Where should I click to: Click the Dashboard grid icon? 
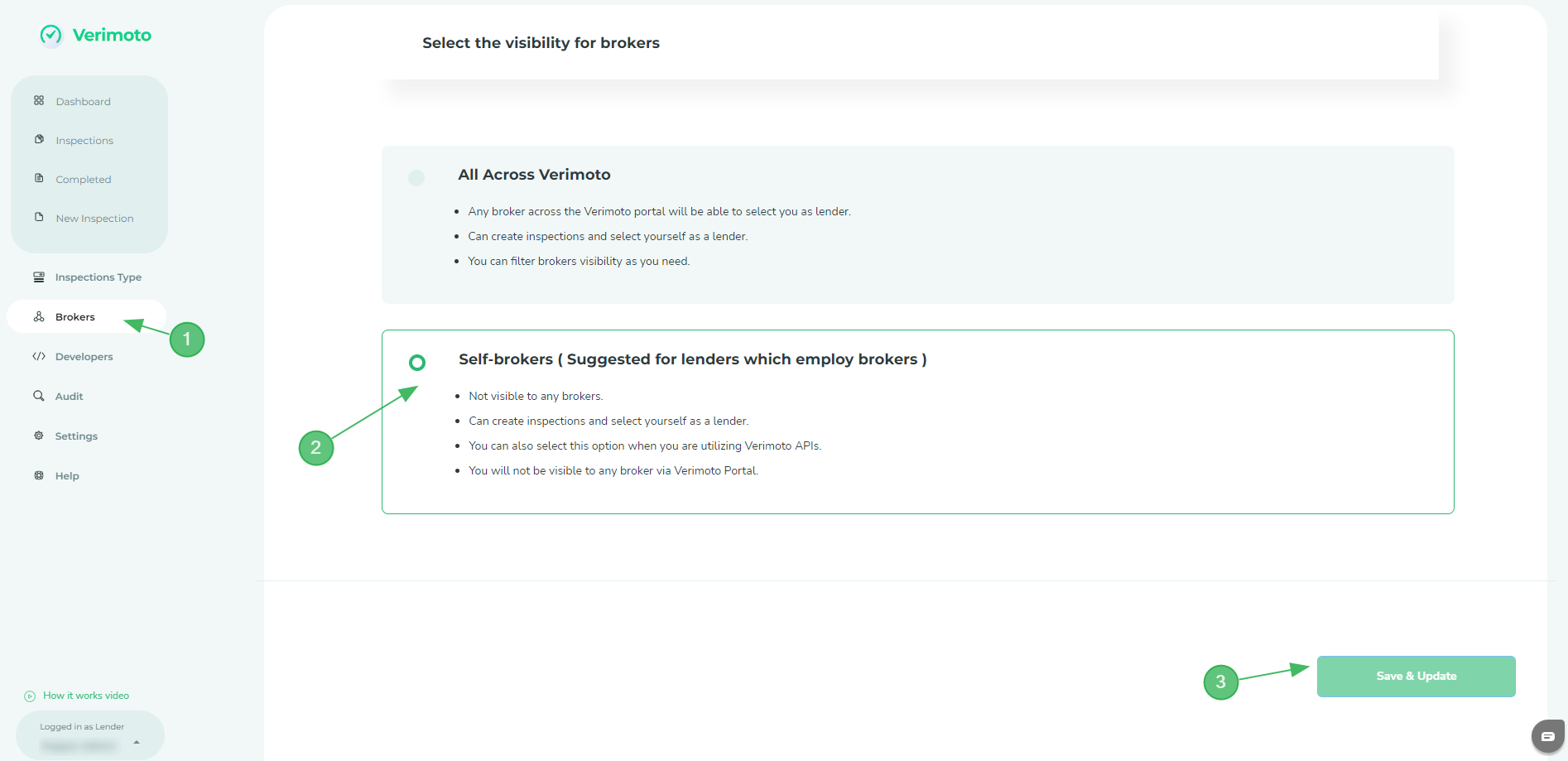tap(39, 101)
